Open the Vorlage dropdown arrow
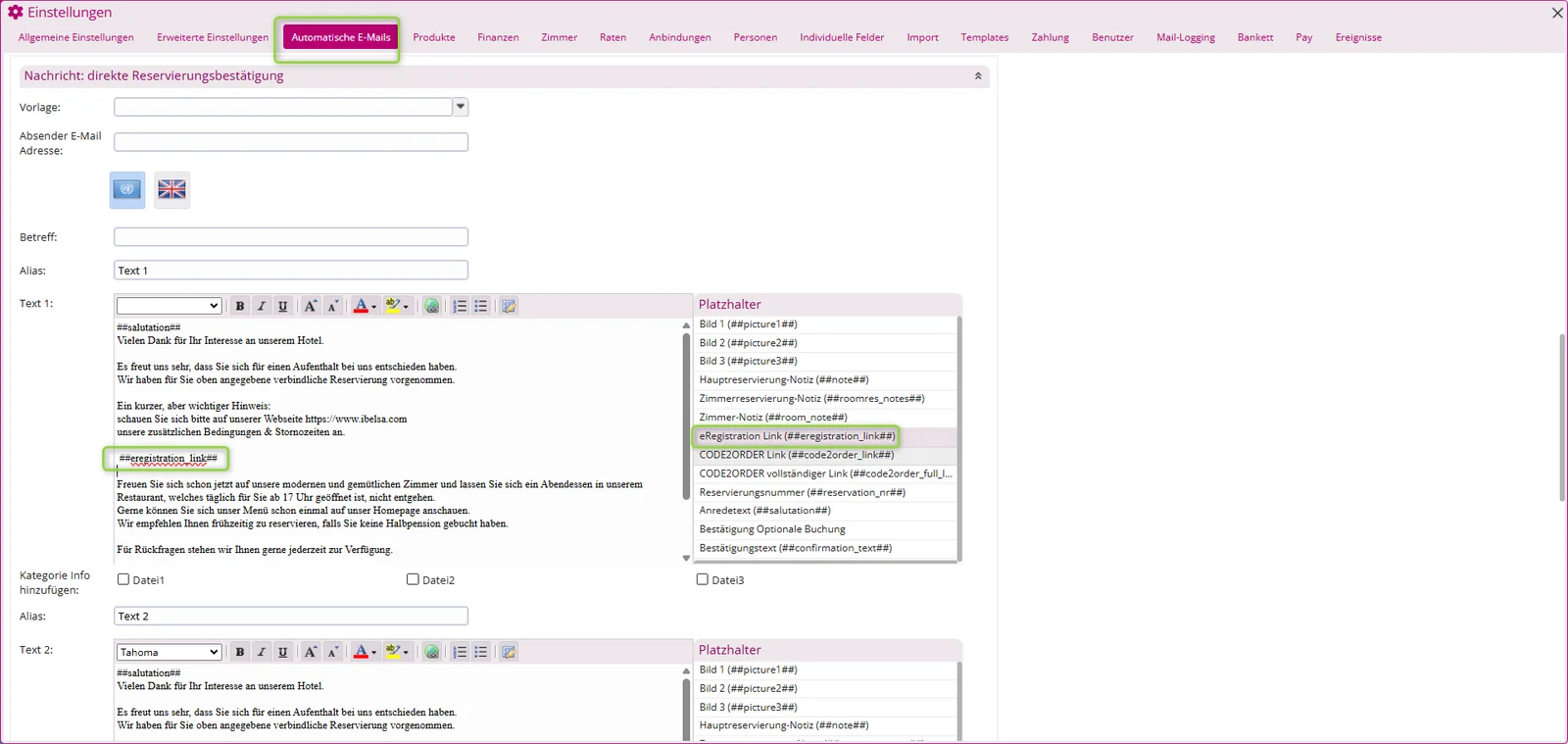1568x744 pixels. click(461, 107)
